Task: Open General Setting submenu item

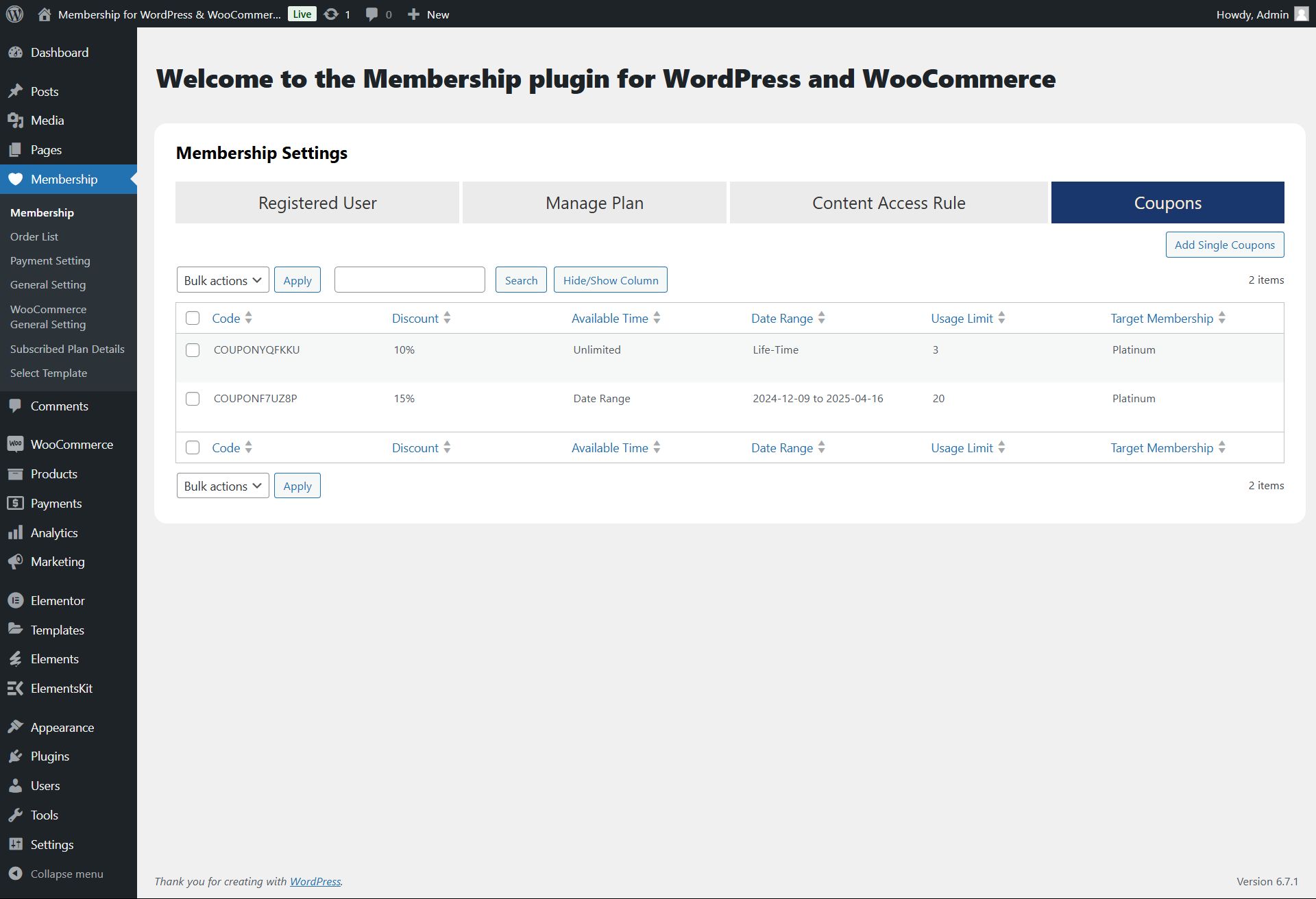Action: click(x=48, y=284)
